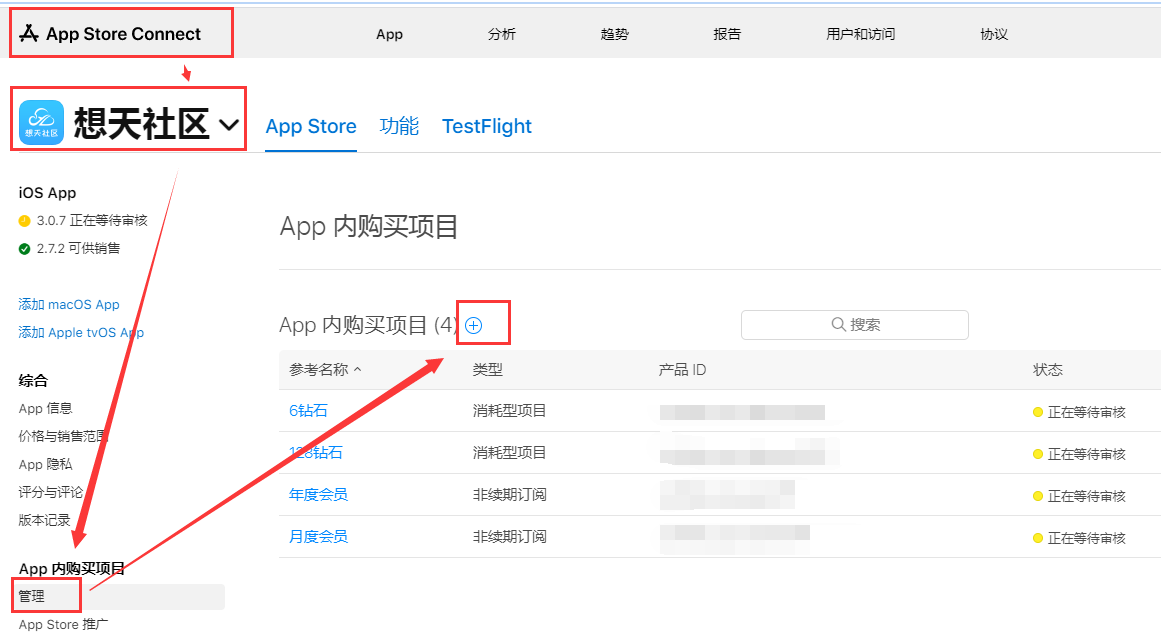
Task: Open 价格与销售范围 in sidebar
Action: point(64,436)
